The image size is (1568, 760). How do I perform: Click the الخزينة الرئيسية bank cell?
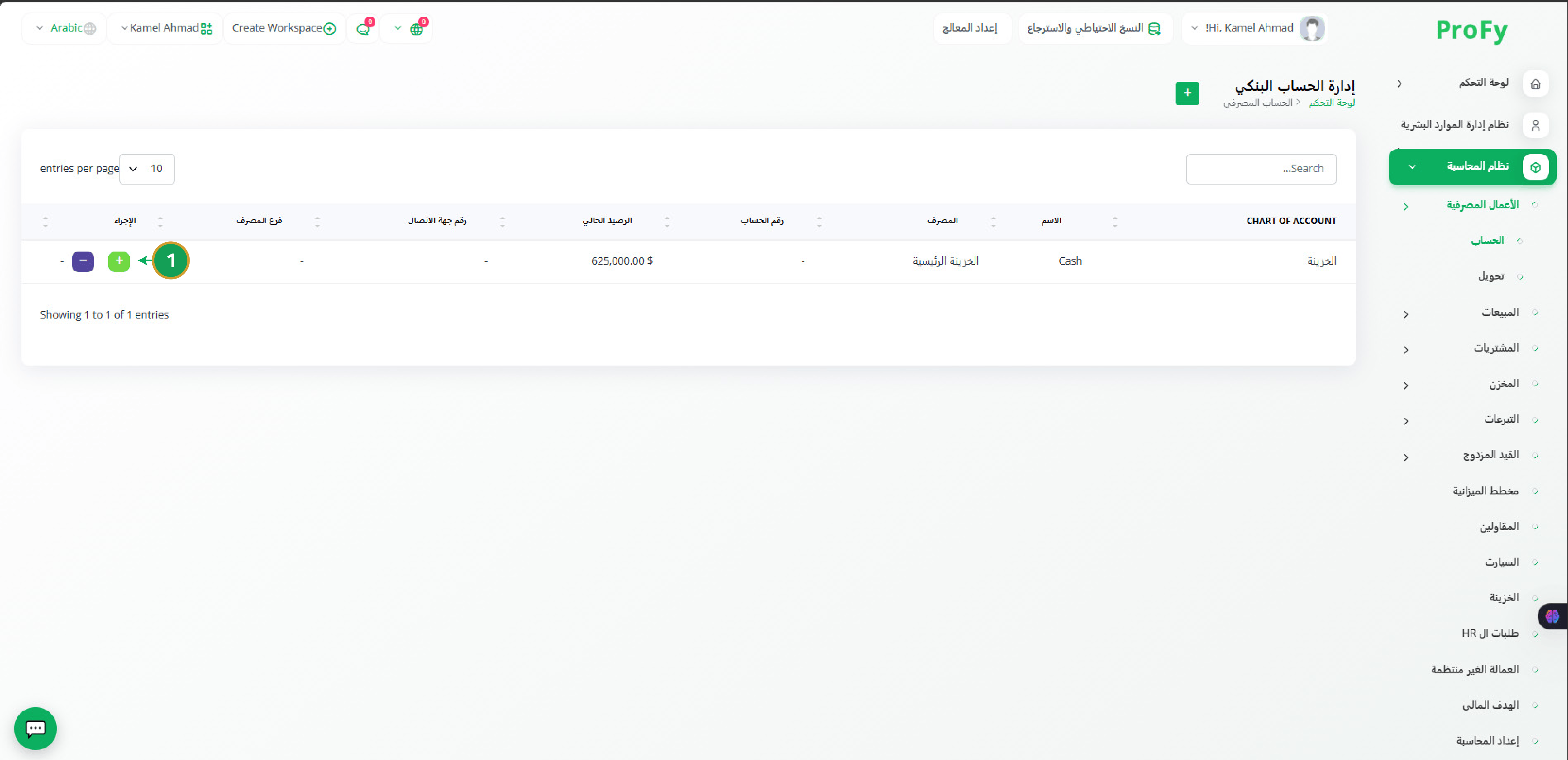click(945, 261)
